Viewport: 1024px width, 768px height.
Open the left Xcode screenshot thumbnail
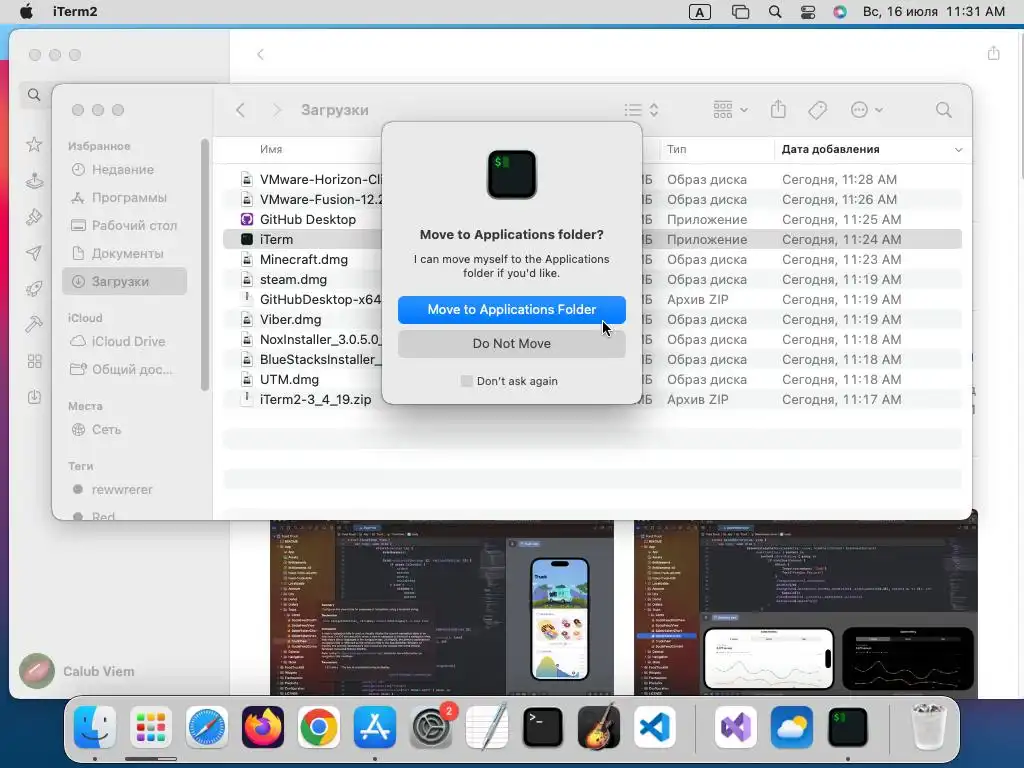[441, 609]
